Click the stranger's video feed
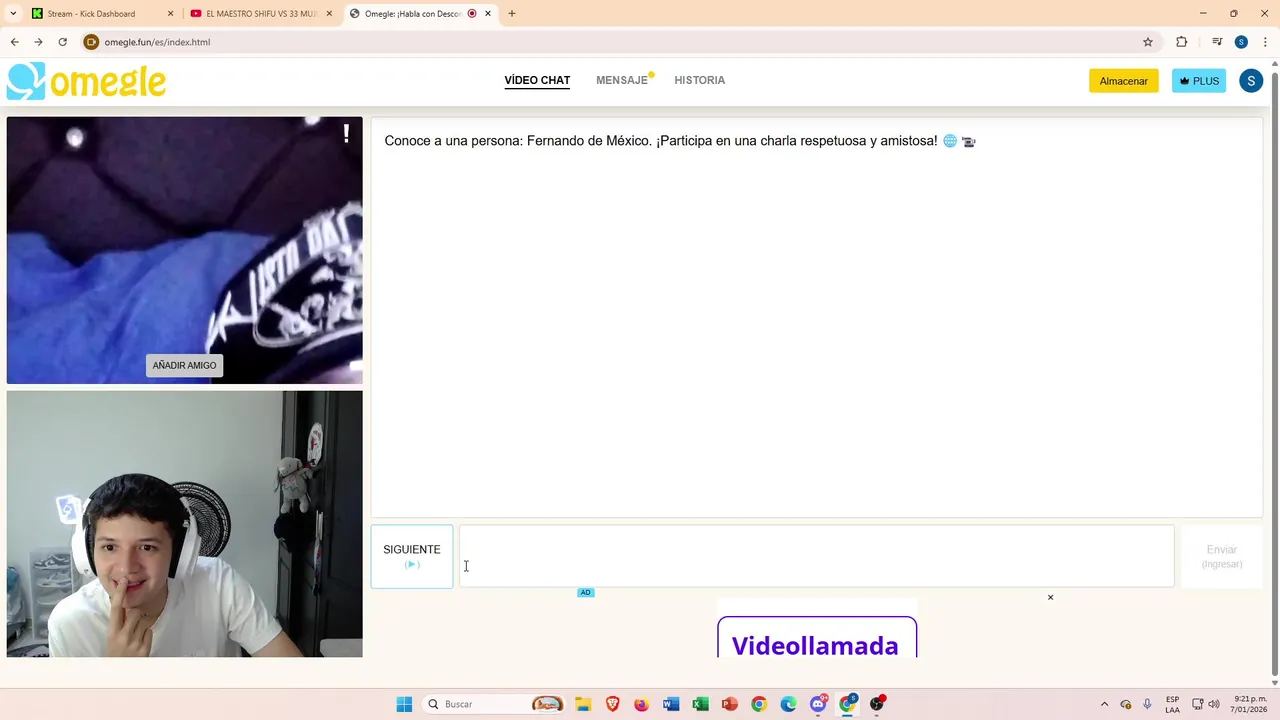 click(185, 250)
